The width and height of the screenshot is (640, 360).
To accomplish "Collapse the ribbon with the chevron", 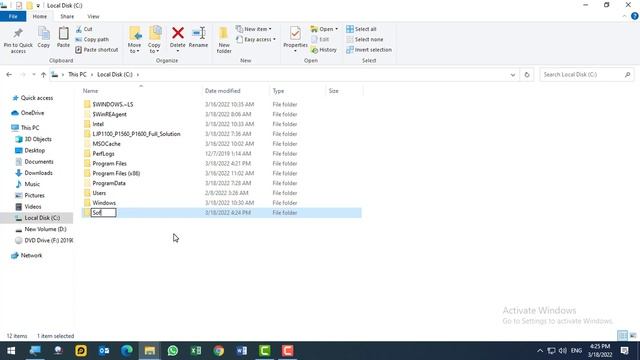I will 624,16.
